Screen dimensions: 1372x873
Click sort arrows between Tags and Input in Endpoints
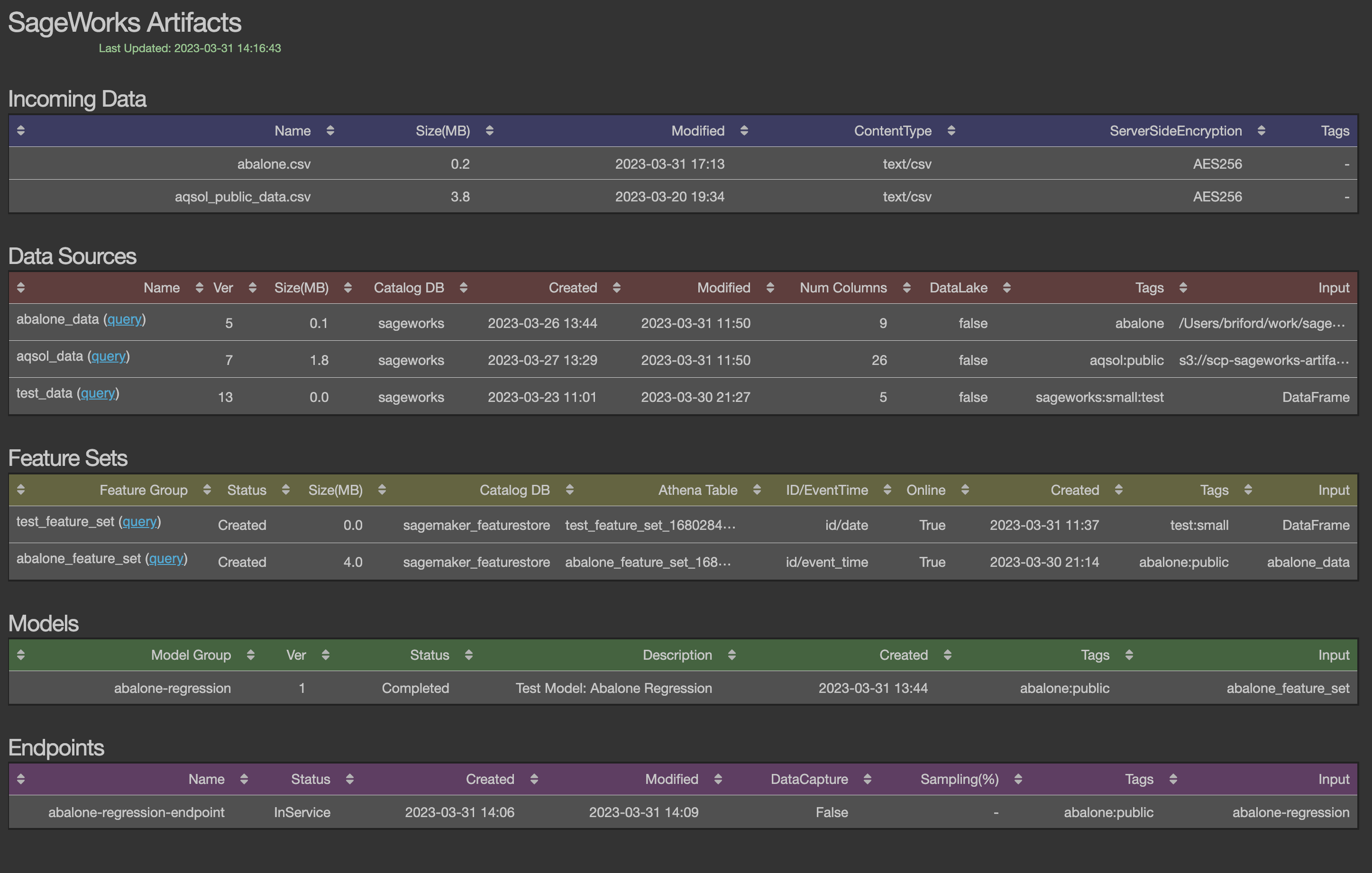click(1173, 779)
